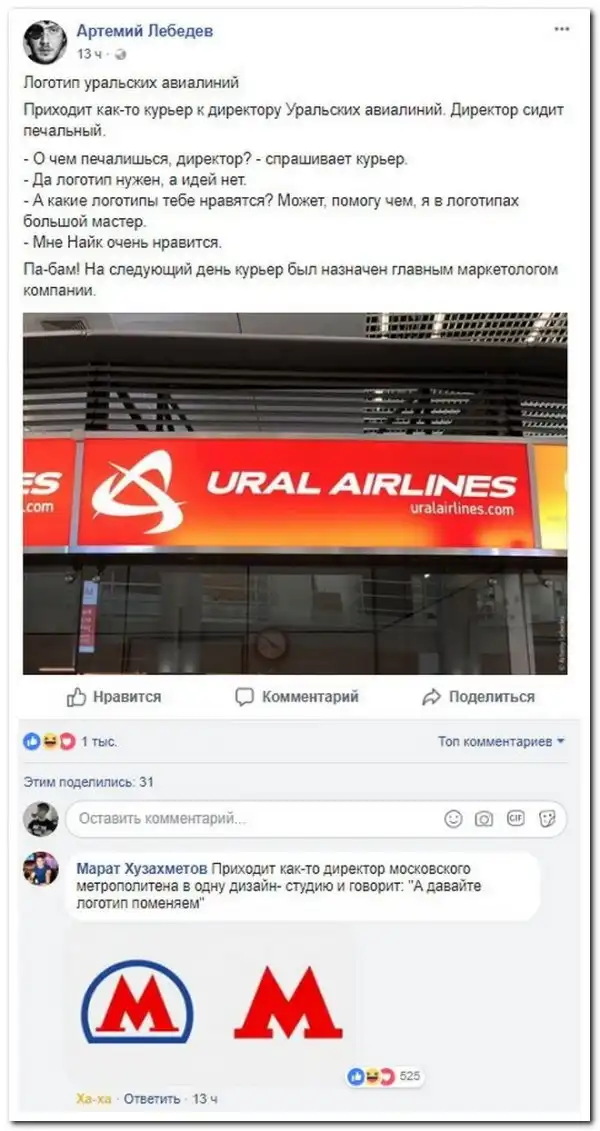View post reaction icons next to 1 тыс.
This screenshot has height=1131, width=600.
click(x=49, y=741)
